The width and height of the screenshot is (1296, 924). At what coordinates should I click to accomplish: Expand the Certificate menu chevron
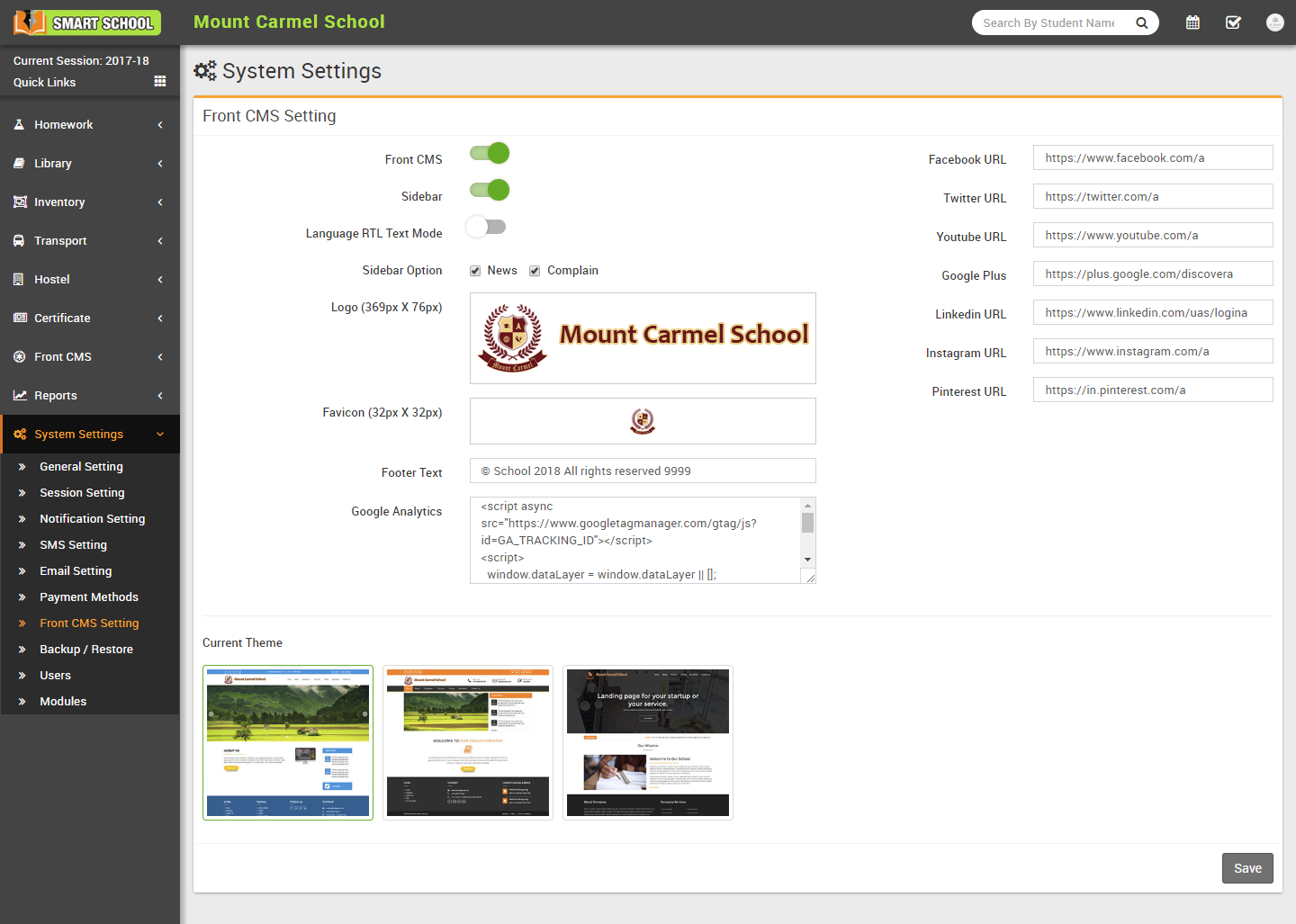160,318
